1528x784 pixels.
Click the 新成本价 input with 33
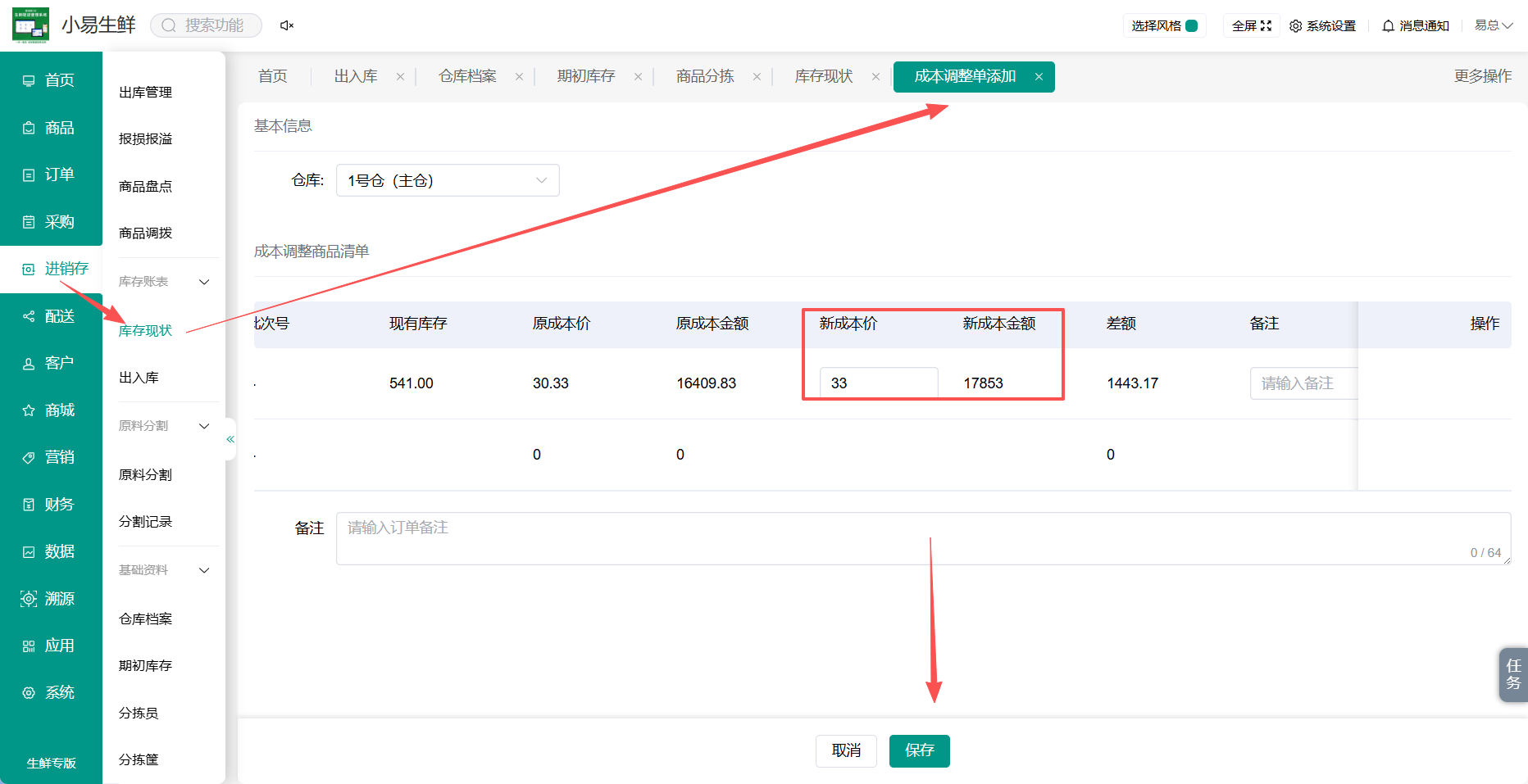coord(879,383)
